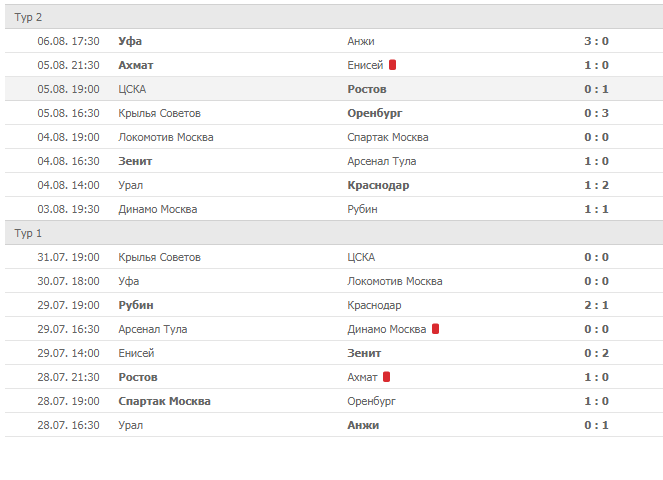The image size is (663, 480).
Task: Click the ЦСКА vs Ростов 0:1 score
Action: pos(596,89)
